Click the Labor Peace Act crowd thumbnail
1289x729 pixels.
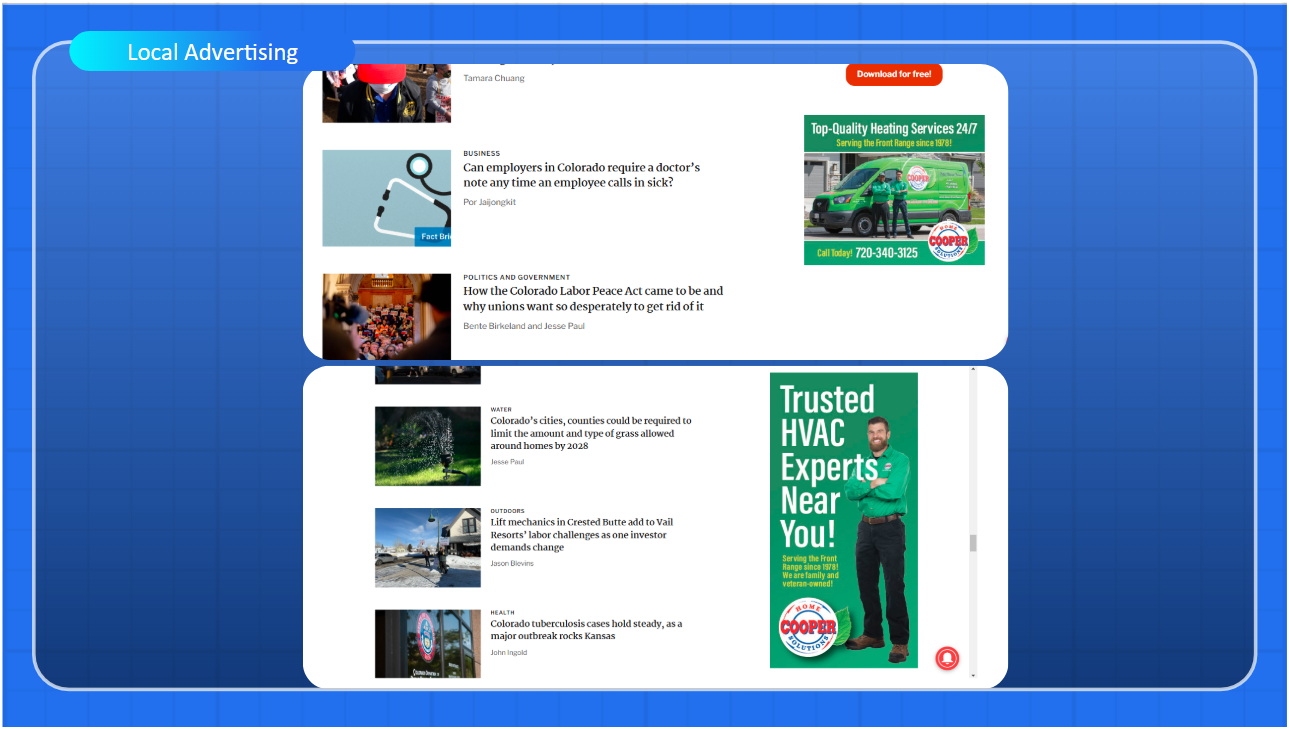386,316
